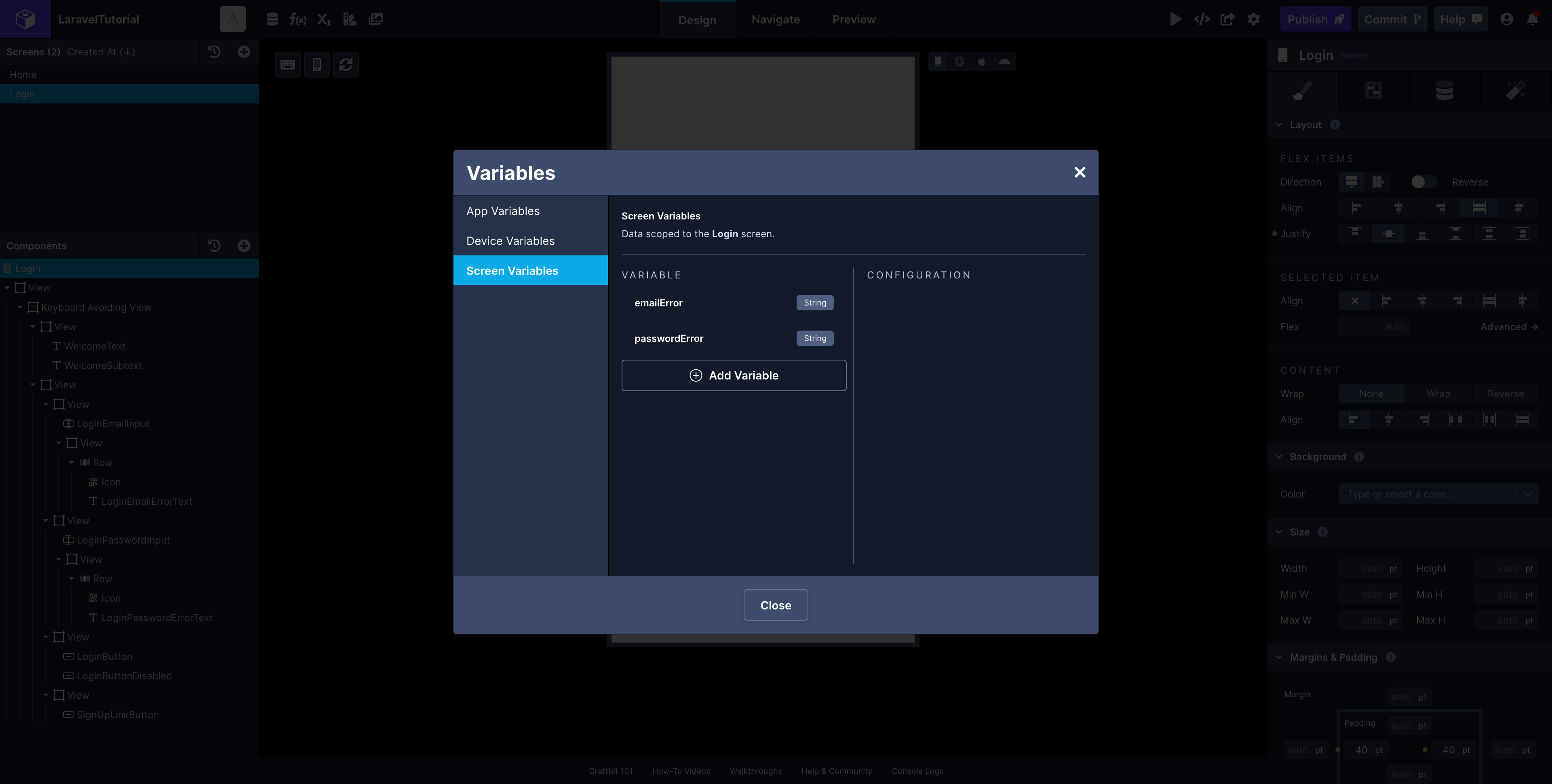
Task: Open the Data tab in right panel
Action: tap(1444, 91)
